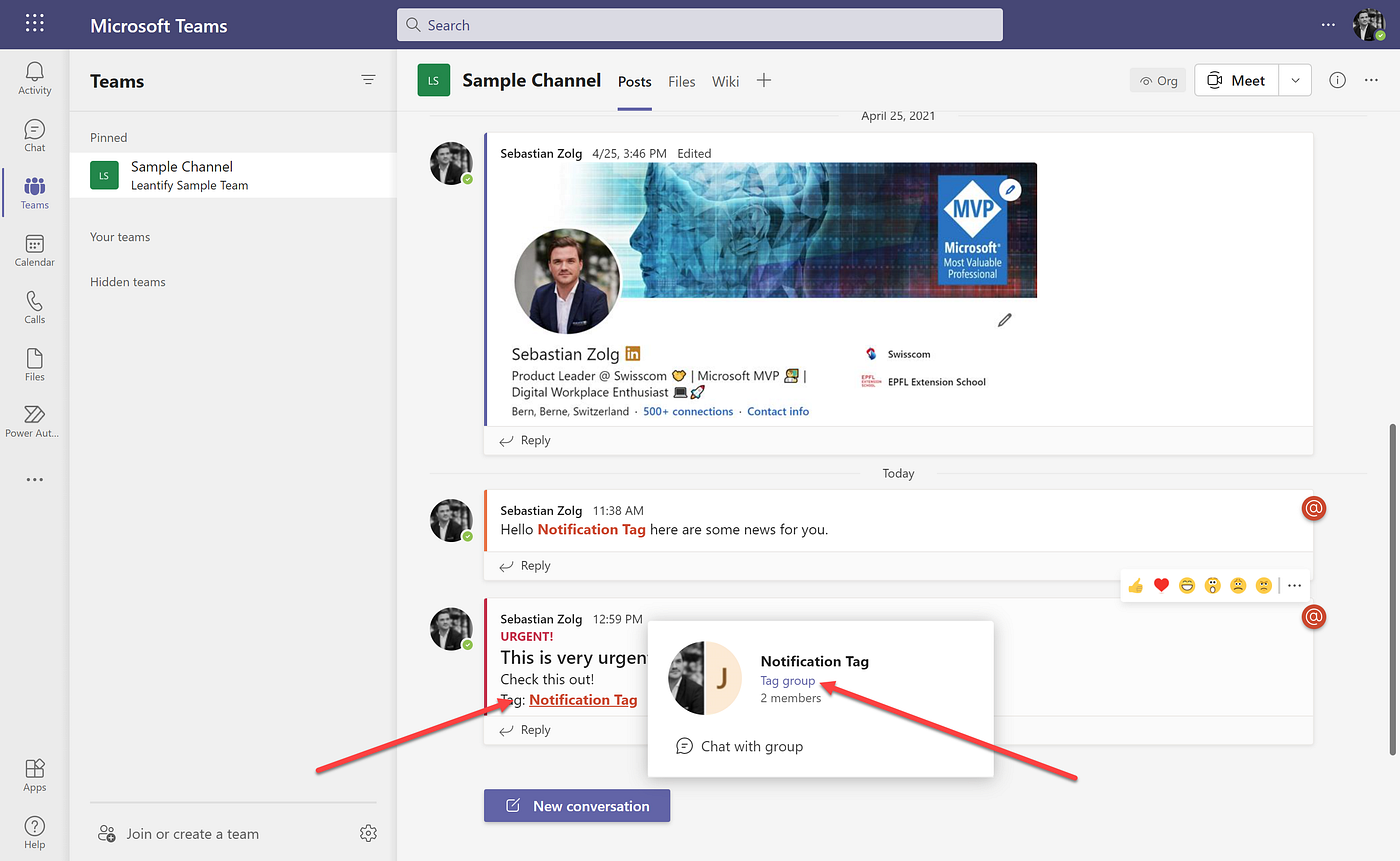React with laughing emoji
1400x861 pixels.
1187,586
